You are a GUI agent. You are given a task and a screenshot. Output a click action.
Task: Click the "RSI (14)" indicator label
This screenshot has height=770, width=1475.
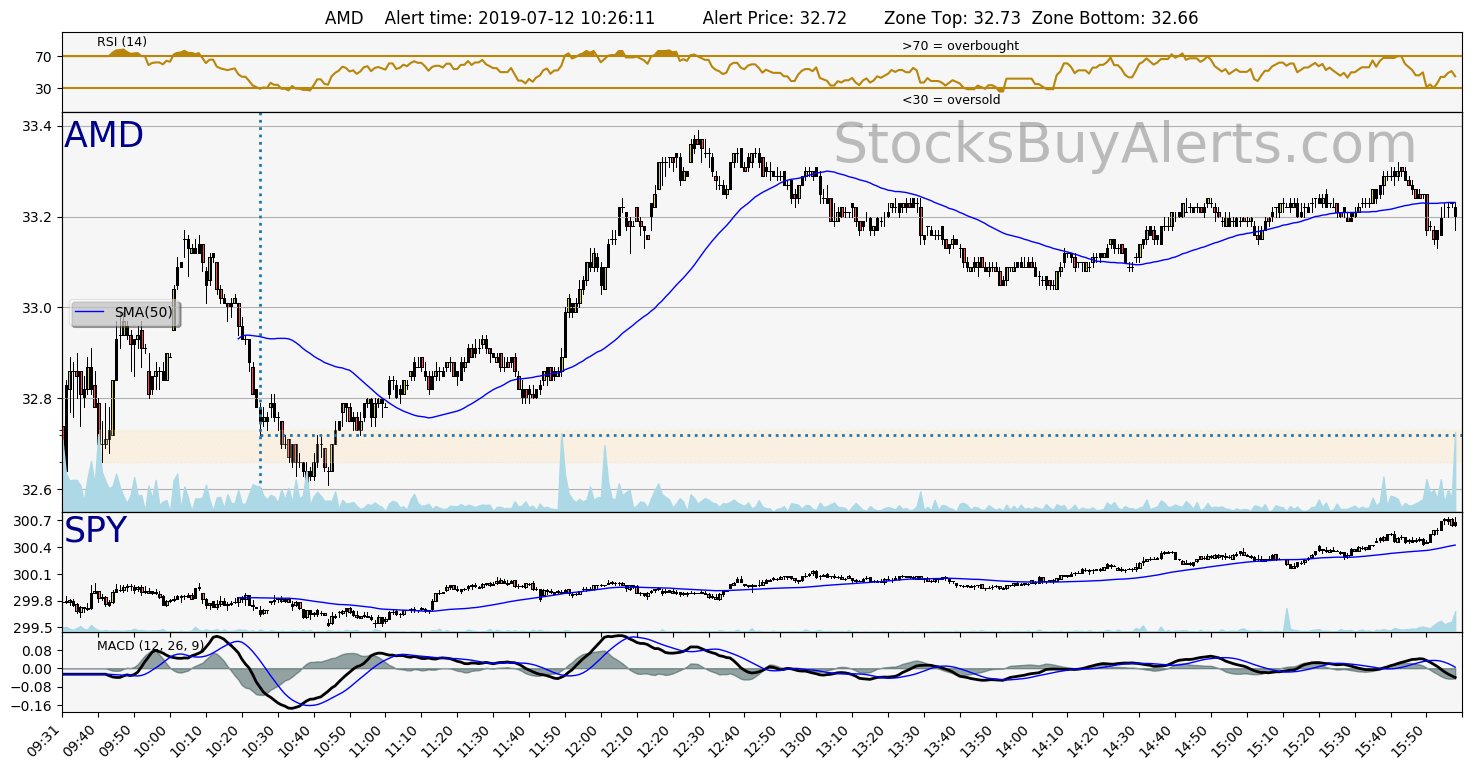[x=122, y=41]
